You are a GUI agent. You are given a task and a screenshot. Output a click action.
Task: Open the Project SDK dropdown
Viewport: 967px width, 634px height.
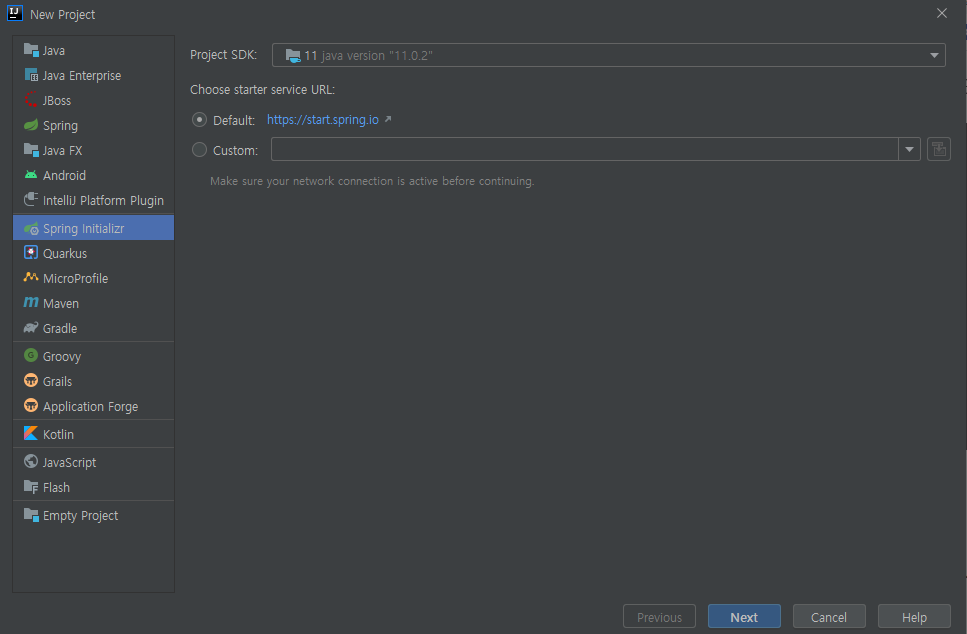pyautogui.click(x=609, y=56)
